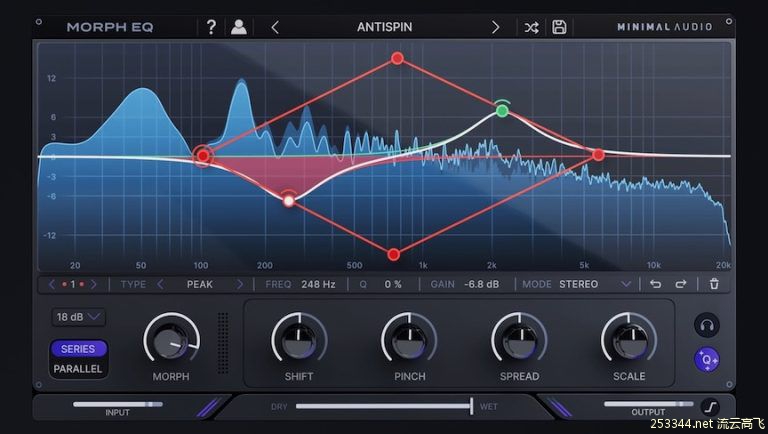Select the red node at 100 Hz
This screenshot has width=768, height=434.
pyautogui.click(x=203, y=156)
